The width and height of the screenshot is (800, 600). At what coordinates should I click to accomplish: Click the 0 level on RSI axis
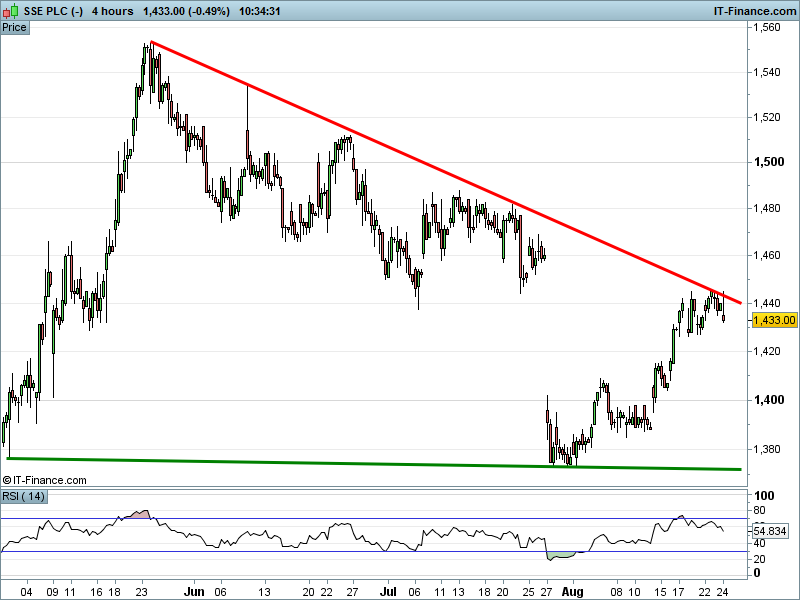tap(757, 573)
